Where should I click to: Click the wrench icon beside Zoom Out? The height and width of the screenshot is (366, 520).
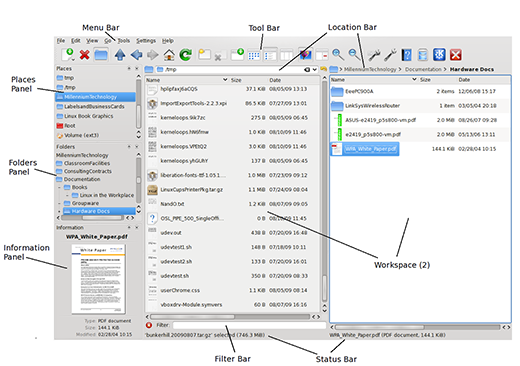(x=374, y=55)
